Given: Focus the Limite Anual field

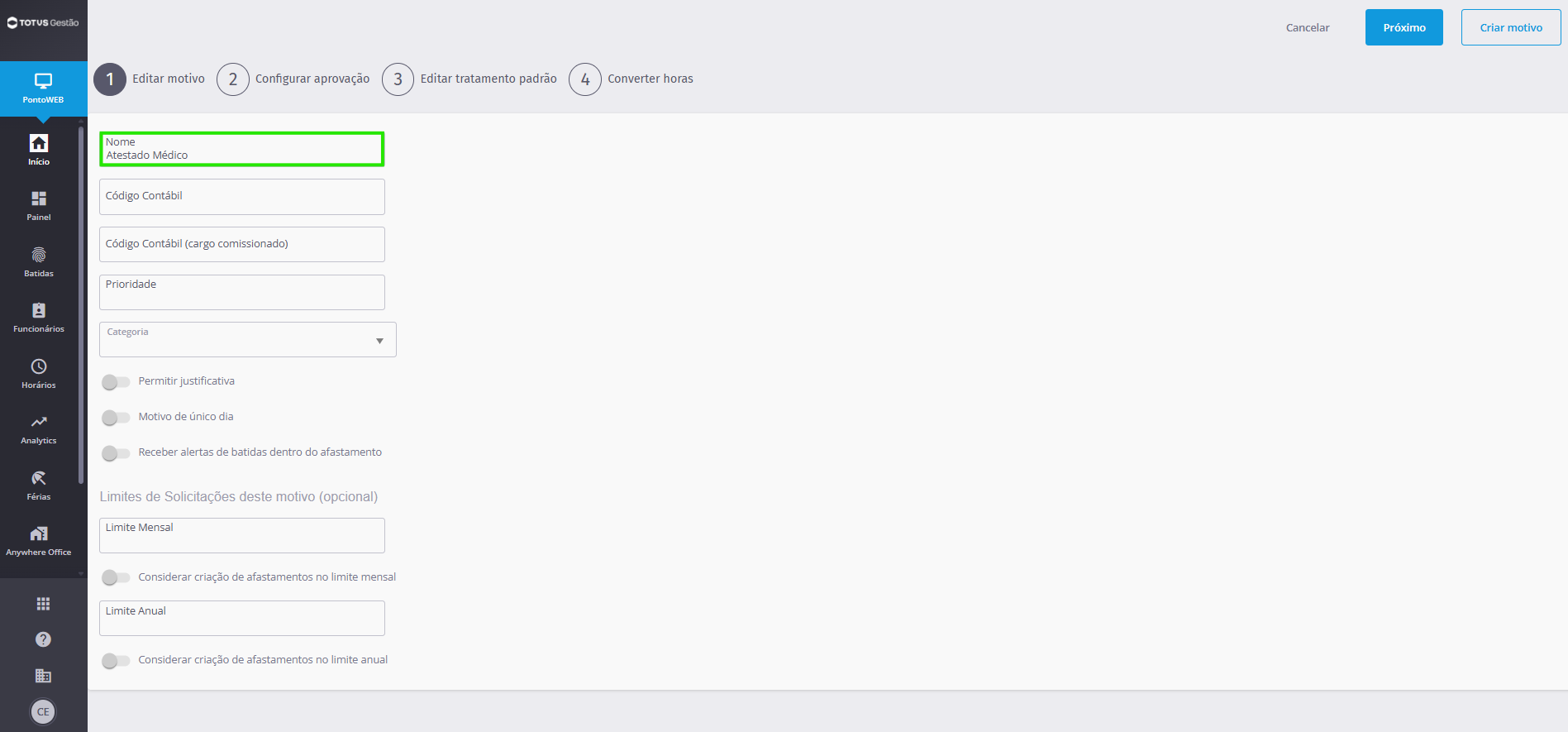Looking at the screenshot, I should coord(242,618).
